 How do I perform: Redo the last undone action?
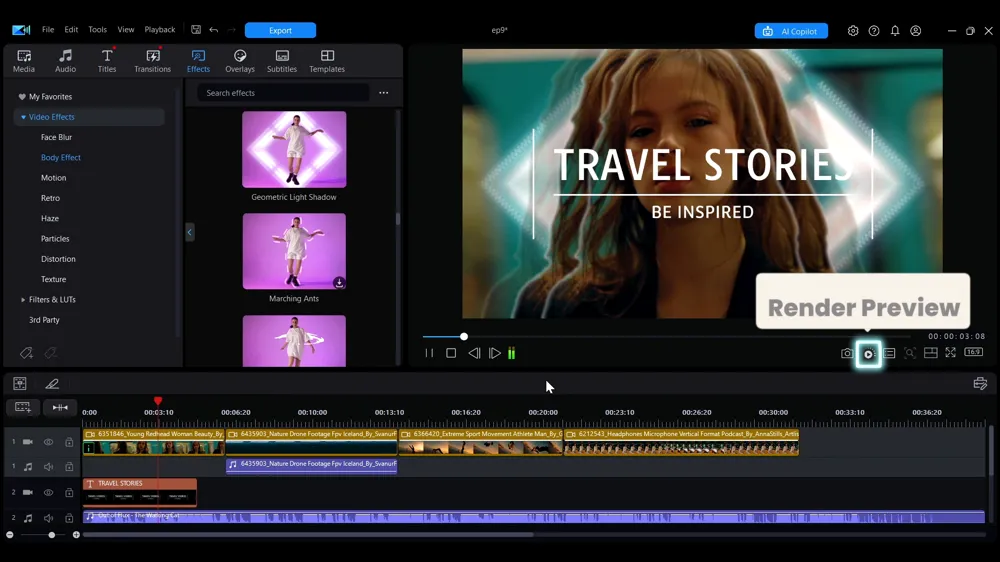click(232, 30)
